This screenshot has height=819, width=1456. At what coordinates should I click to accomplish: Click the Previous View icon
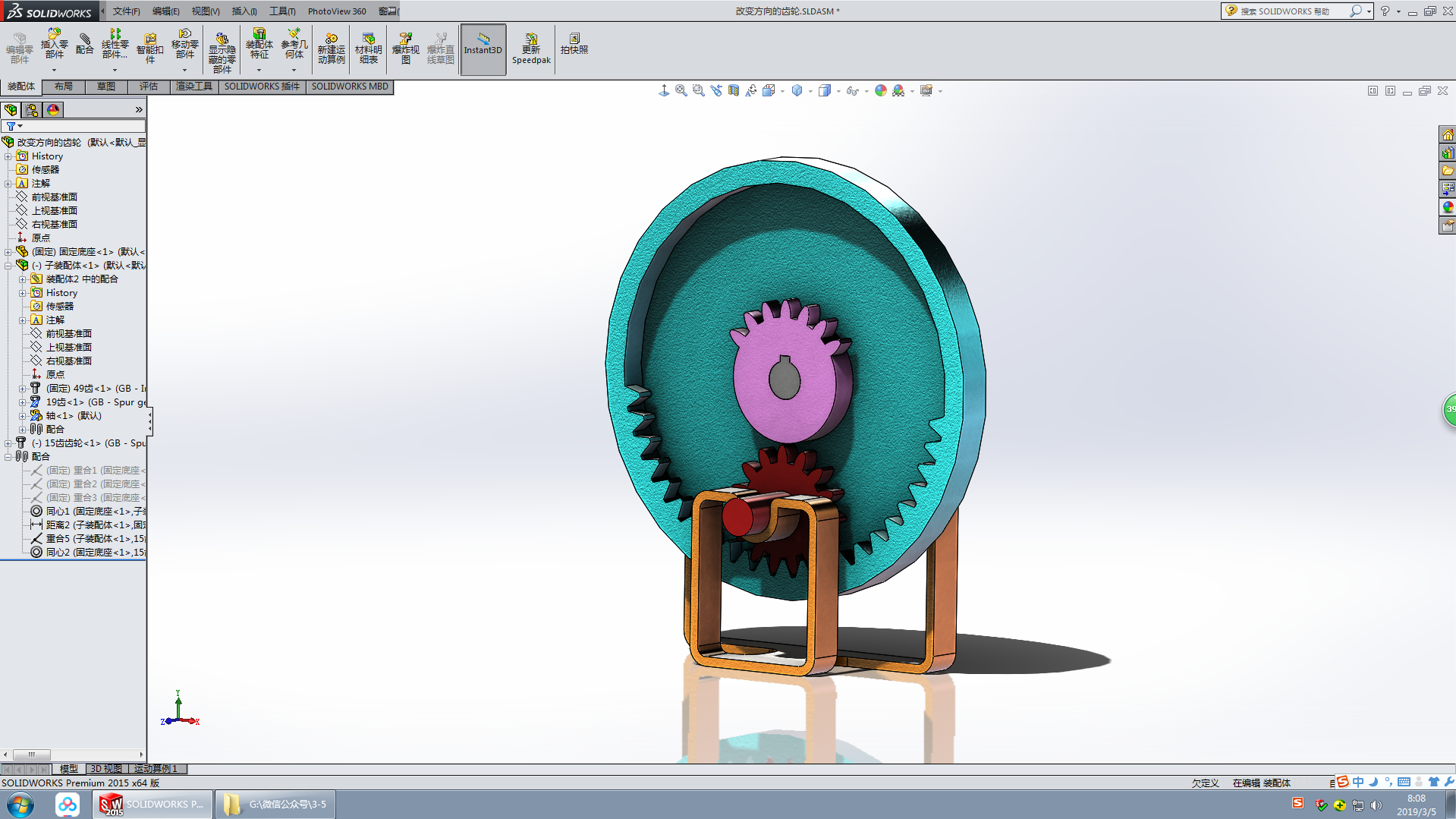coord(716,91)
